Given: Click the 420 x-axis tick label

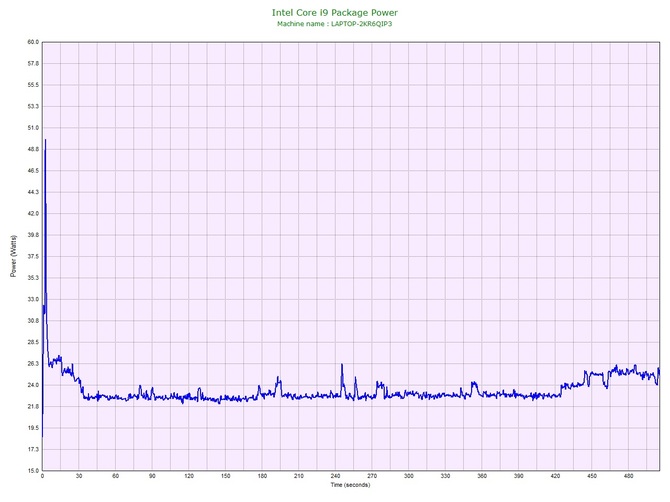Looking at the screenshot, I should (x=555, y=476).
